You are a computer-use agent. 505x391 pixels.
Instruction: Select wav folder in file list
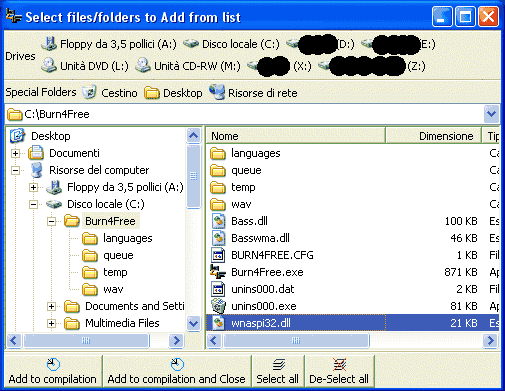coord(241,204)
